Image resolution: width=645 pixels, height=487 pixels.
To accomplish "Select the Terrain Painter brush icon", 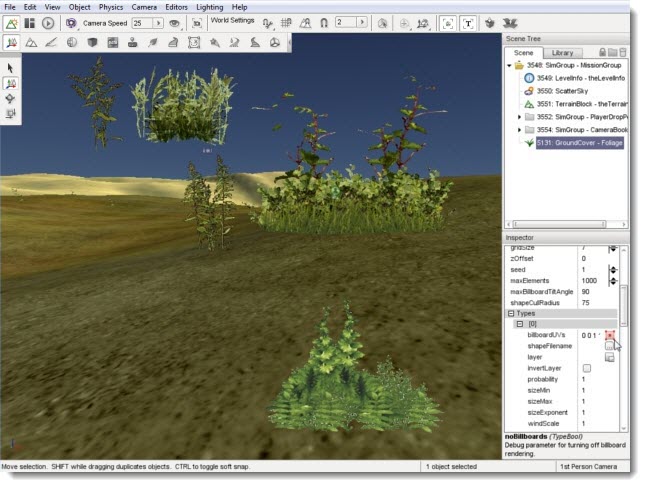I will (x=51, y=42).
